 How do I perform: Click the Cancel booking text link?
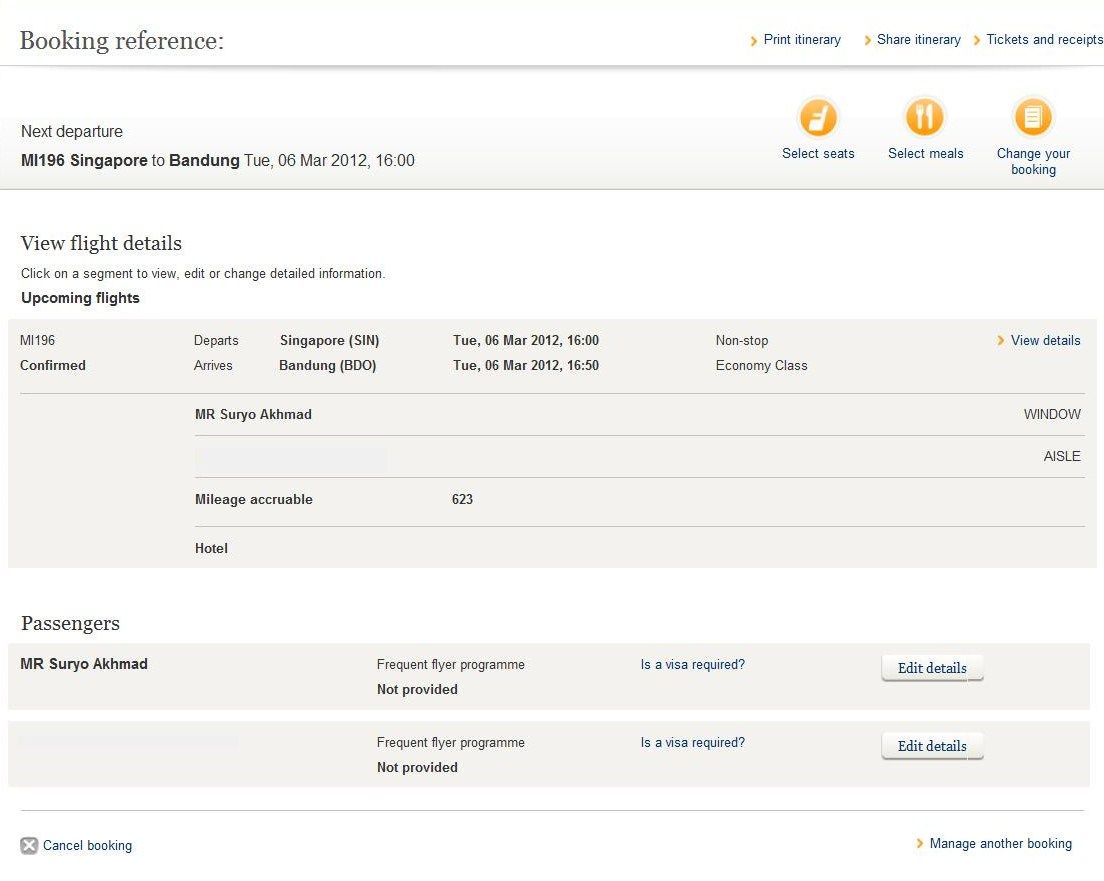tap(87, 846)
